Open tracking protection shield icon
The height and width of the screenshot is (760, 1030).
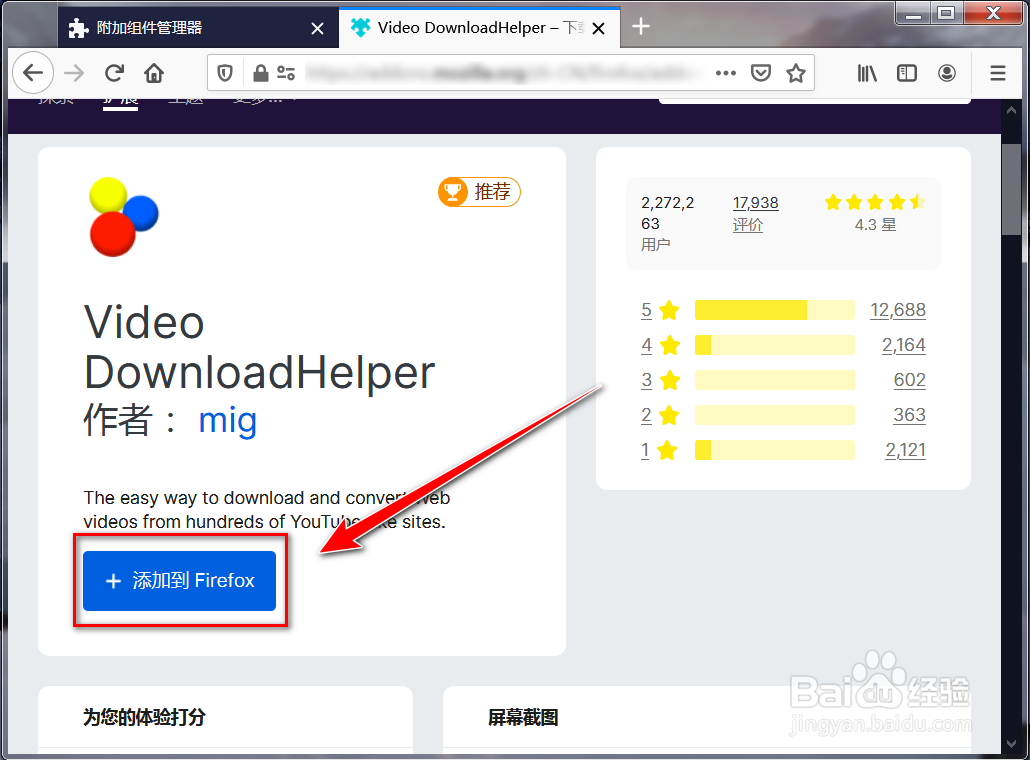point(225,73)
